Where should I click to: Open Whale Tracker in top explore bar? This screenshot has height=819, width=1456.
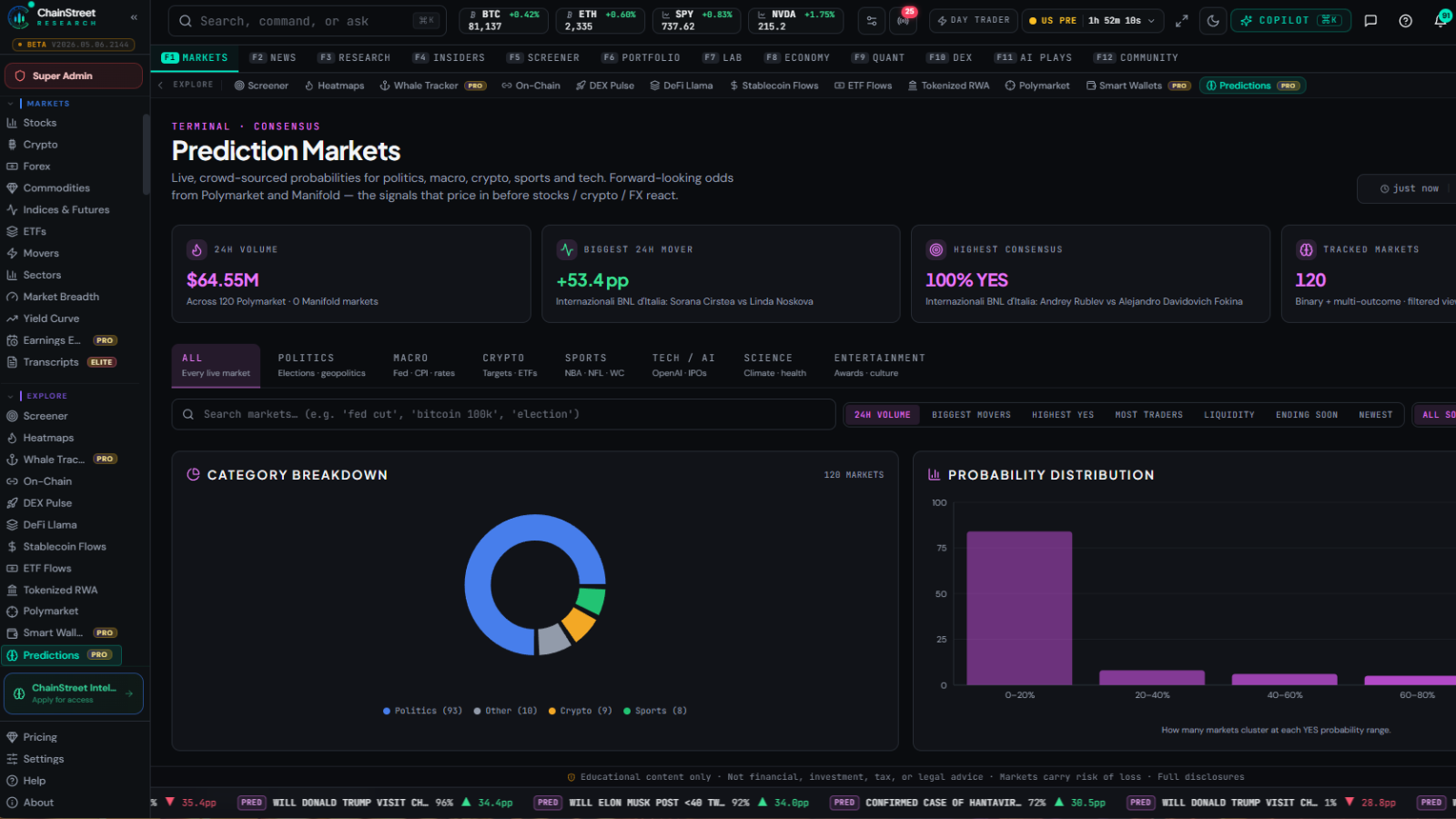click(432, 86)
